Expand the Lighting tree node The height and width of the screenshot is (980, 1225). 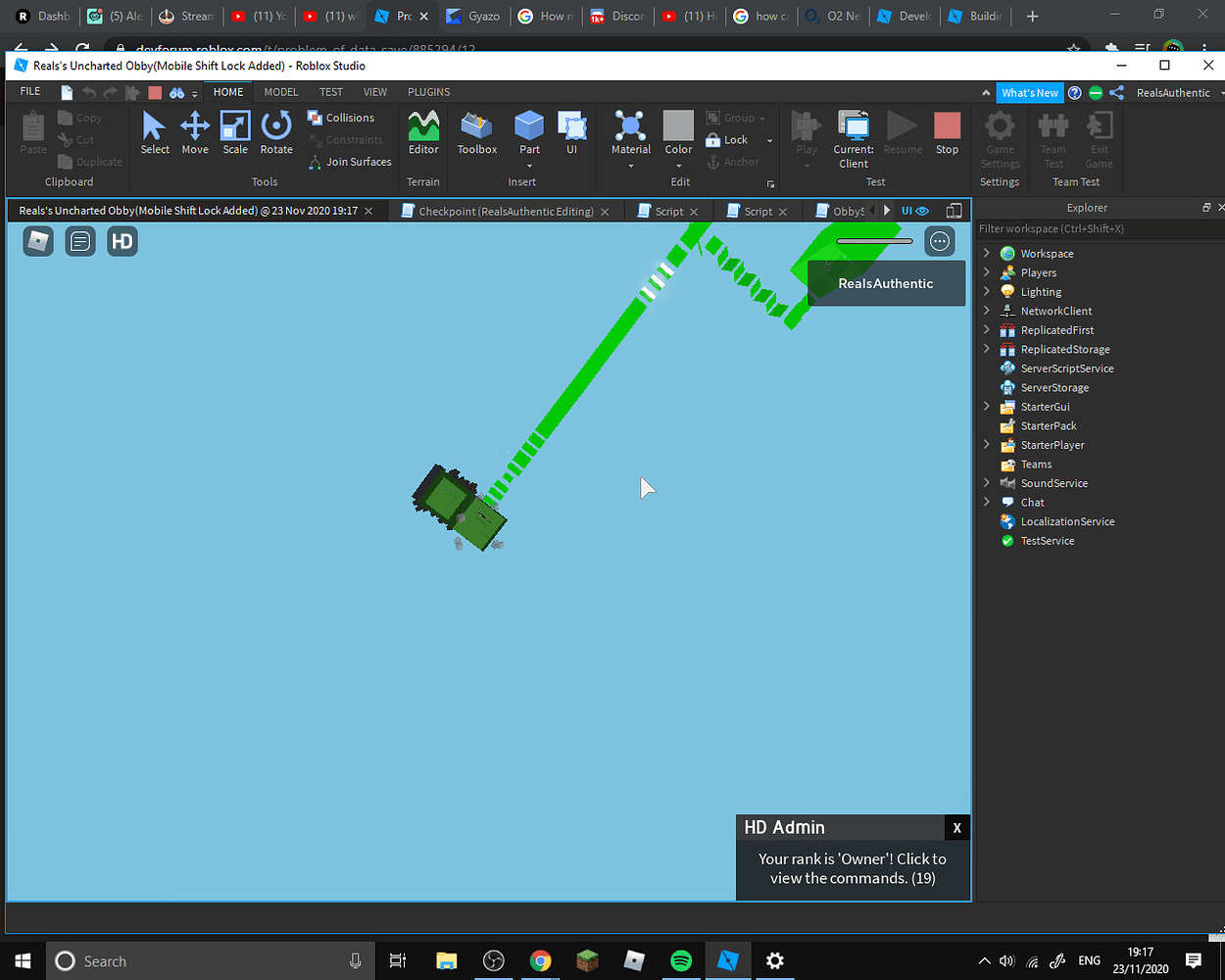coord(987,291)
